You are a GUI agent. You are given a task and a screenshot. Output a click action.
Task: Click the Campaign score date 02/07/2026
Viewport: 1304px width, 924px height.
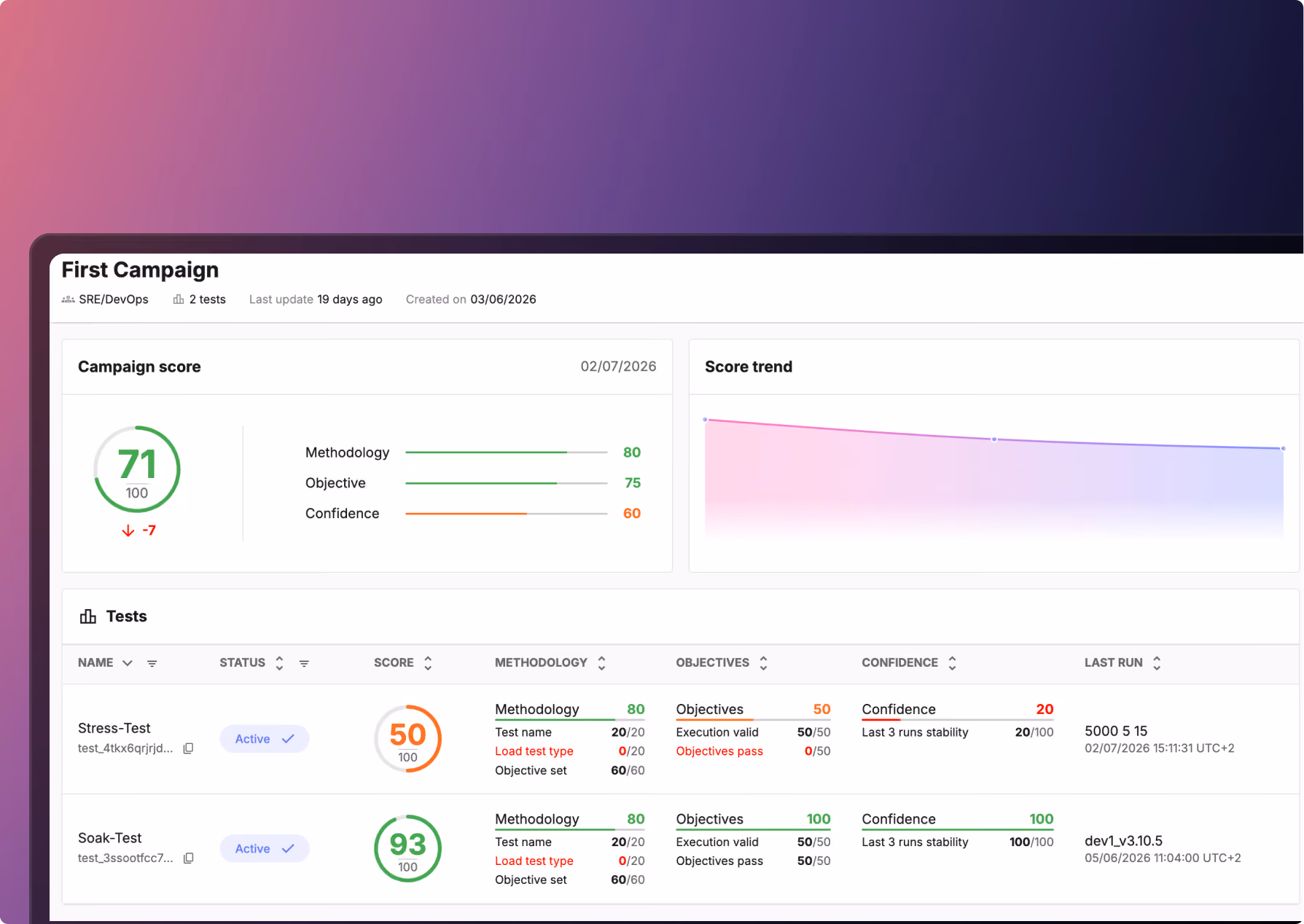[618, 367]
